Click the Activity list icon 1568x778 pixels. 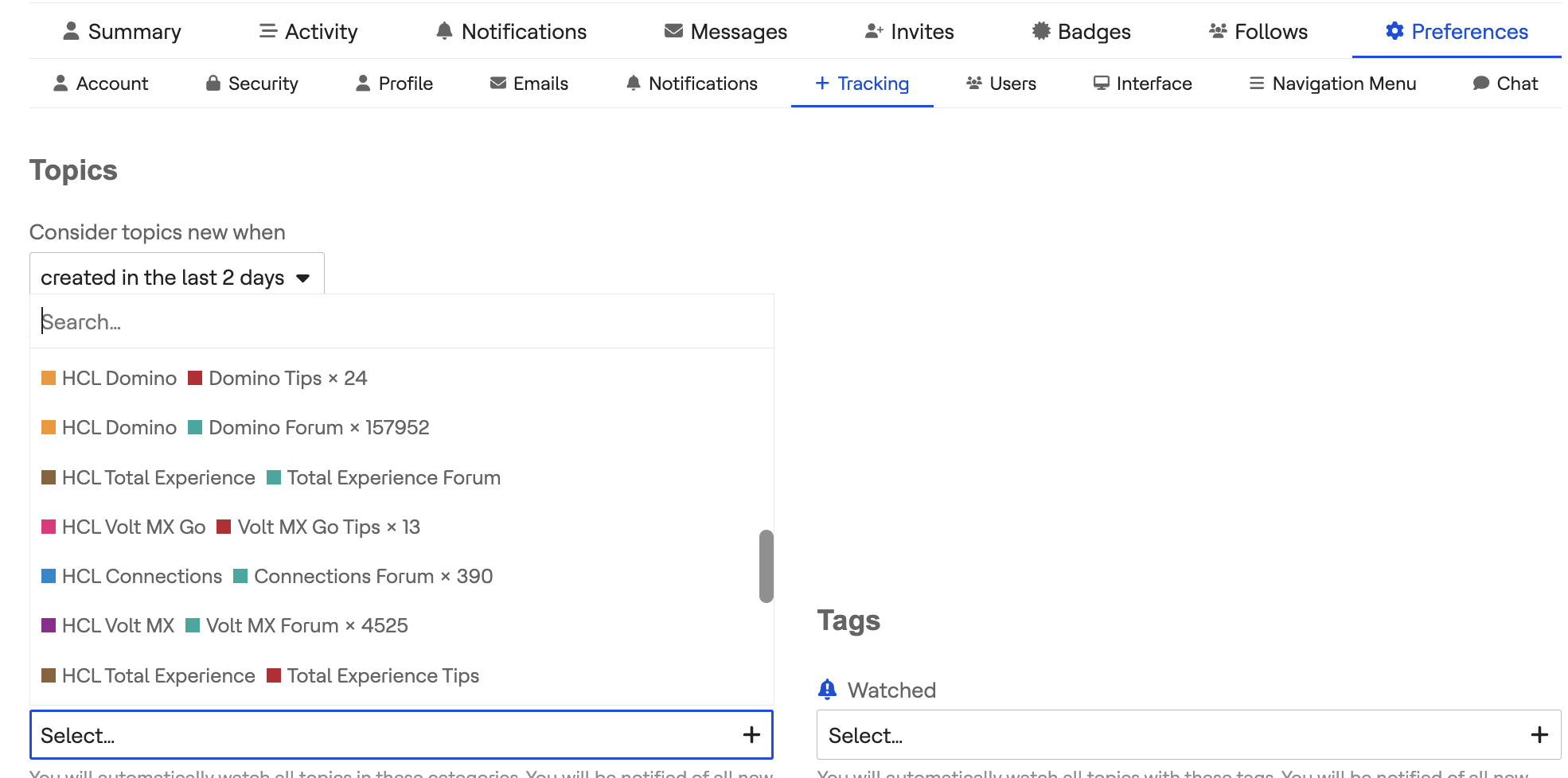pyautogui.click(x=268, y=31)
